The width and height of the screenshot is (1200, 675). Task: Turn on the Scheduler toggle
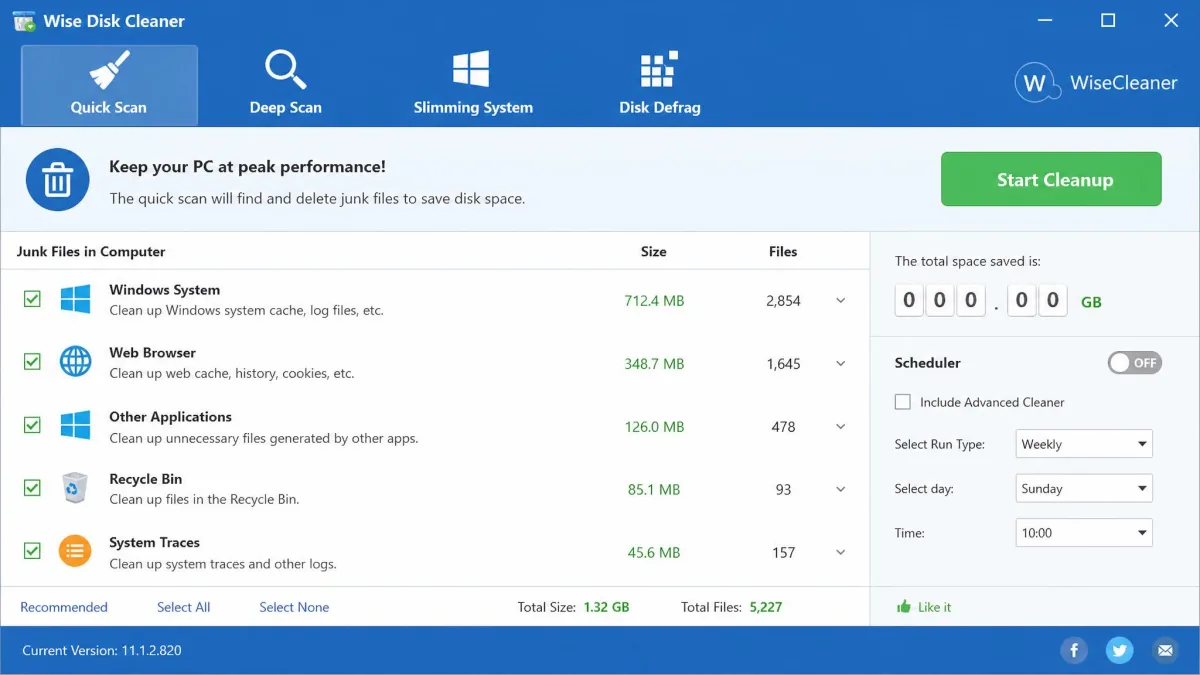tap(1135, 363)
